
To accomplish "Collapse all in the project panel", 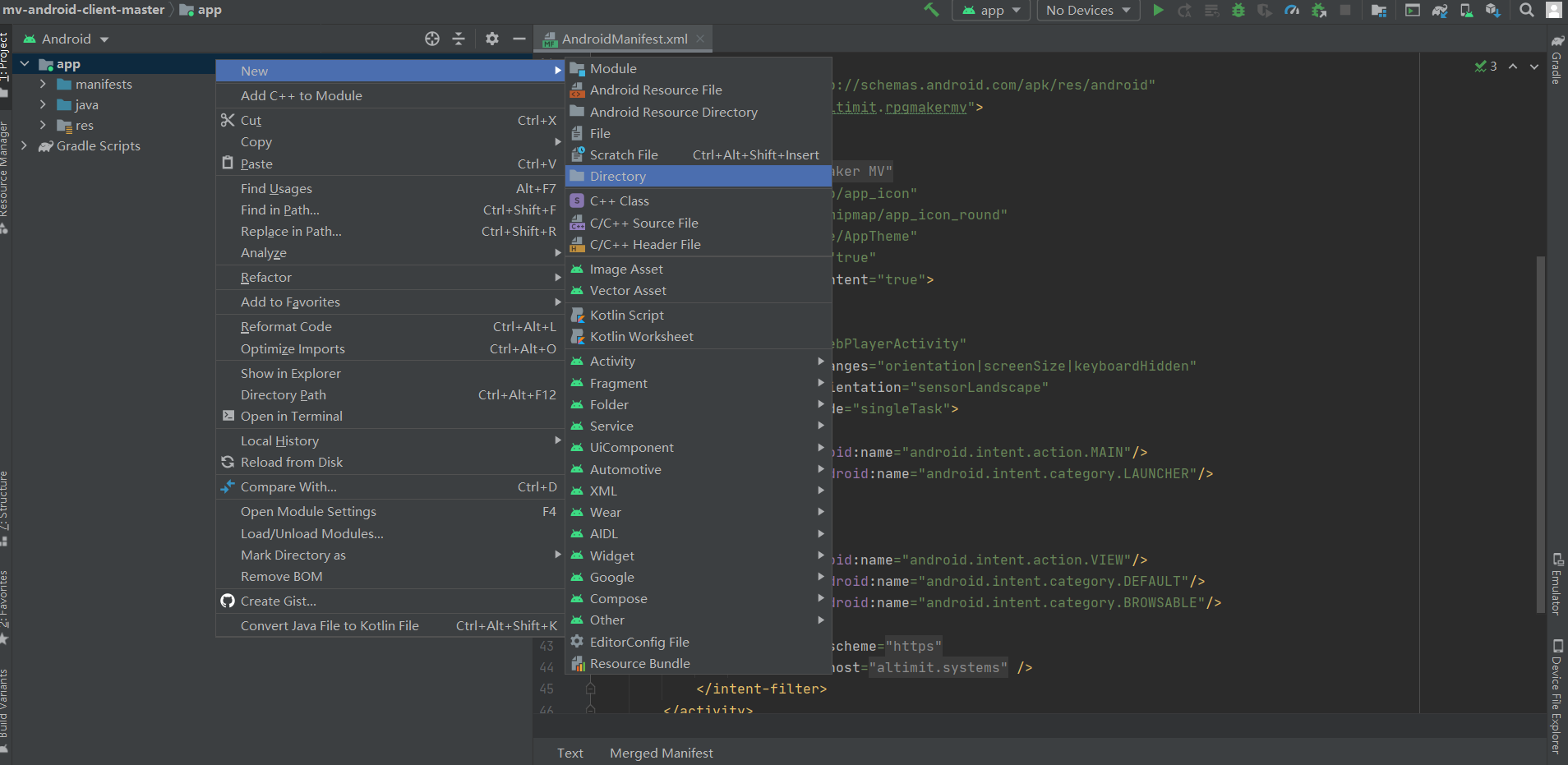I will pos(459,39).
